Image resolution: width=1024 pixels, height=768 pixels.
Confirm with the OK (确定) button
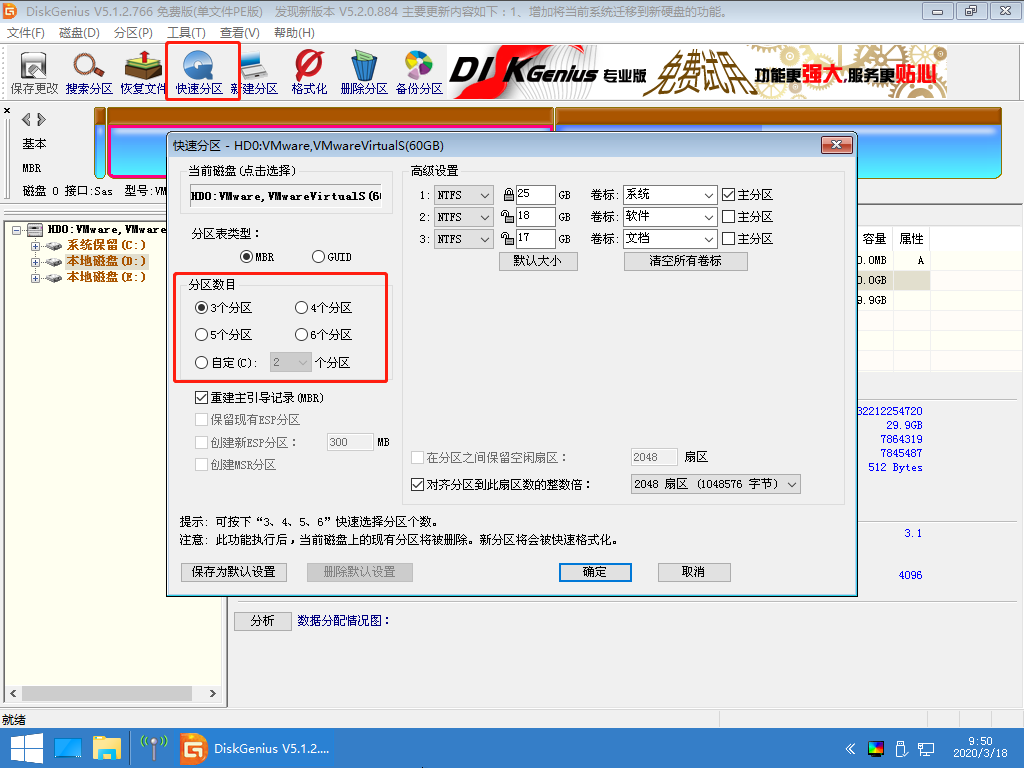595,572
